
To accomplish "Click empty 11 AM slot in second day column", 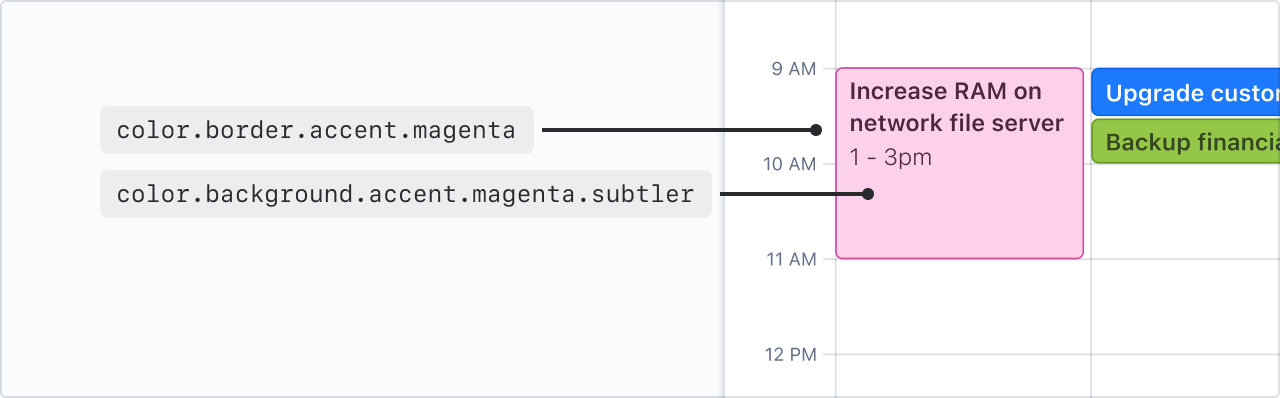I will (1186, 307).
